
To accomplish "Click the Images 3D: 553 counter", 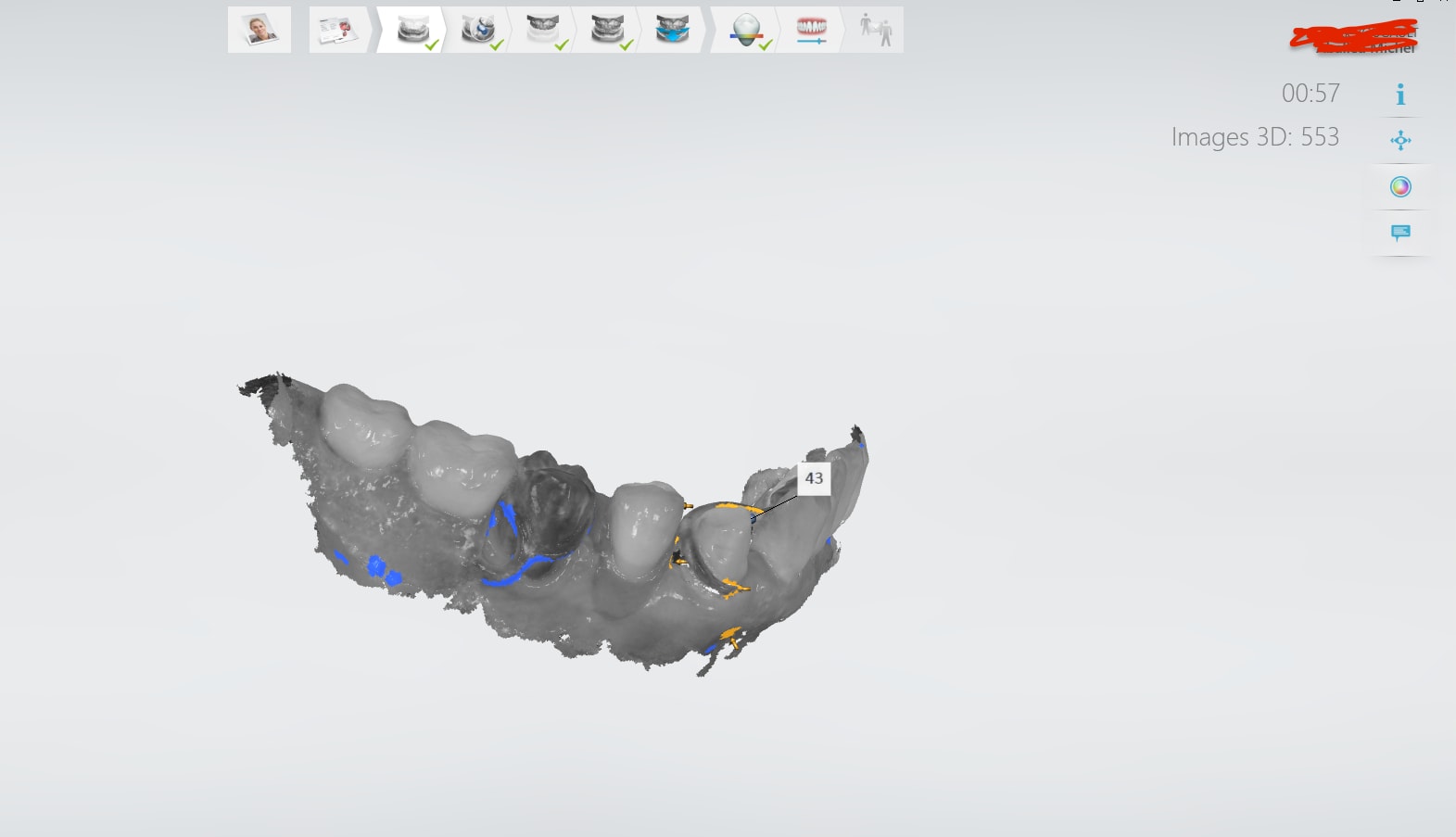I will pyautogui.click(x=1255, y=137).
